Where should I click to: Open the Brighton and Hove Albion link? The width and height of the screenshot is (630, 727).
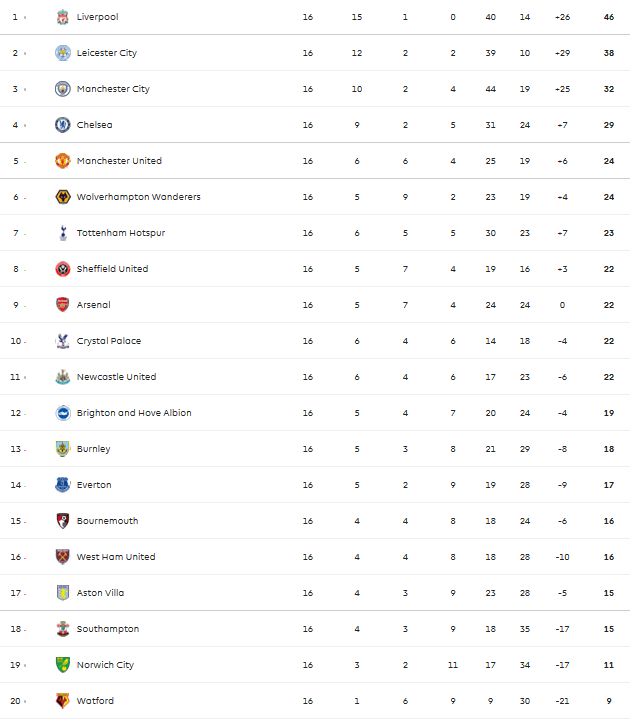point(134,413)
